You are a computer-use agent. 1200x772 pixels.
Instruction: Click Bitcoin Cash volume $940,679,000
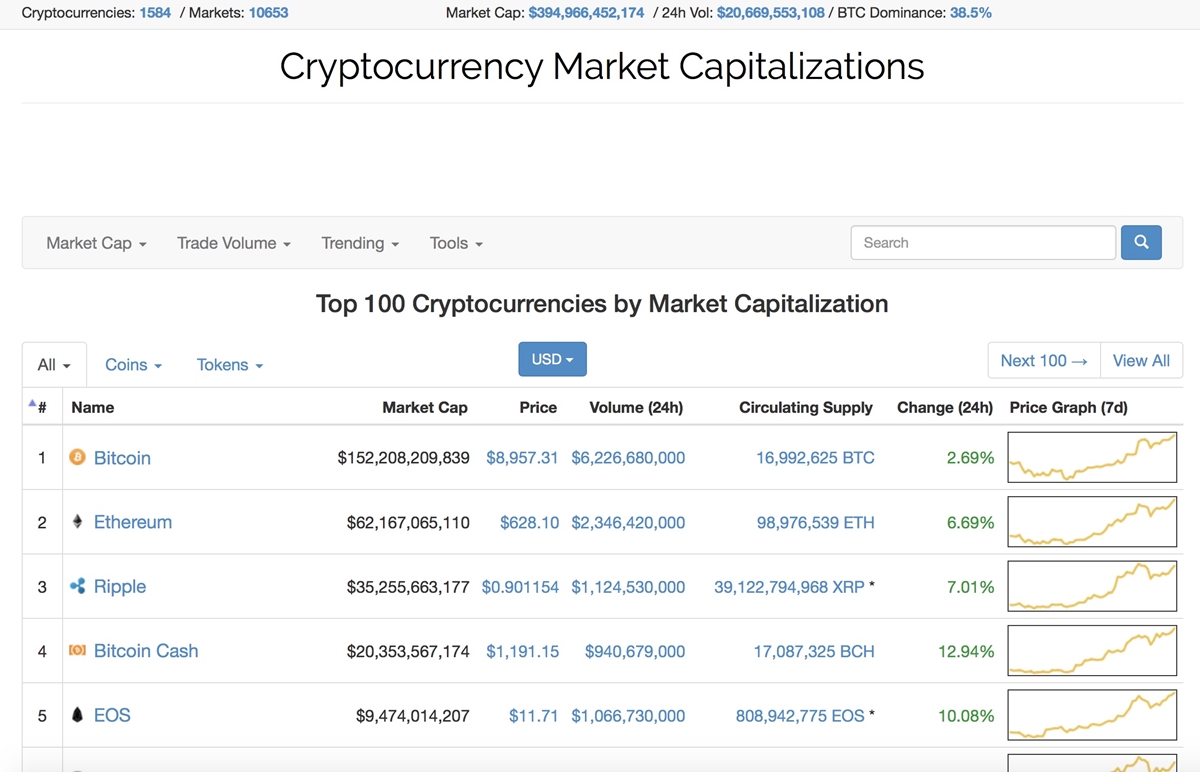[635, 651]
